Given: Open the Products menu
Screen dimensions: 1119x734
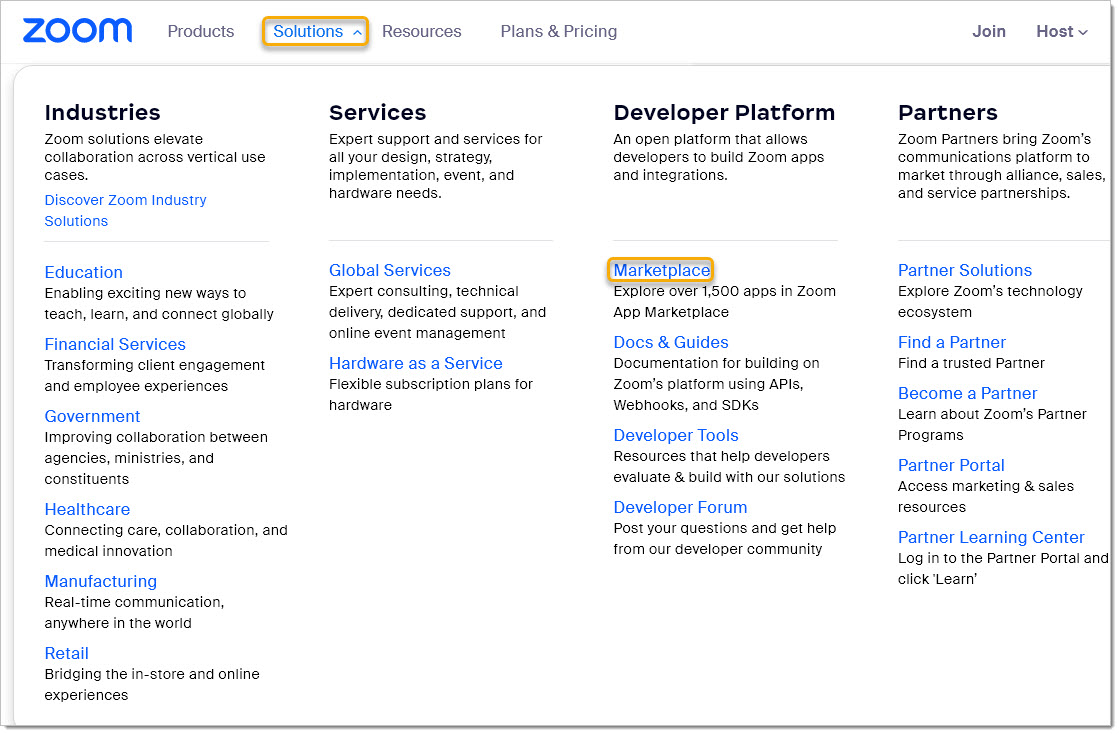Looking at the screenshot, I should click(200, 32).
